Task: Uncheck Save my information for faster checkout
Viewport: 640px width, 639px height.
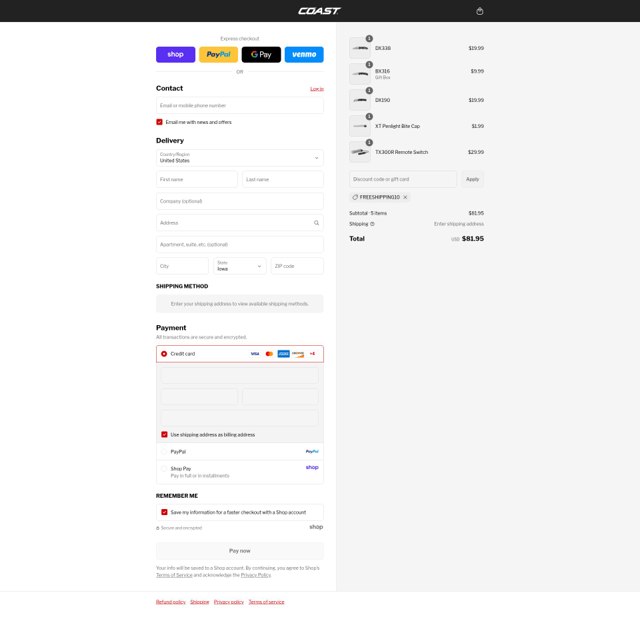Action: pyautogui.click(x=164, y=512)
